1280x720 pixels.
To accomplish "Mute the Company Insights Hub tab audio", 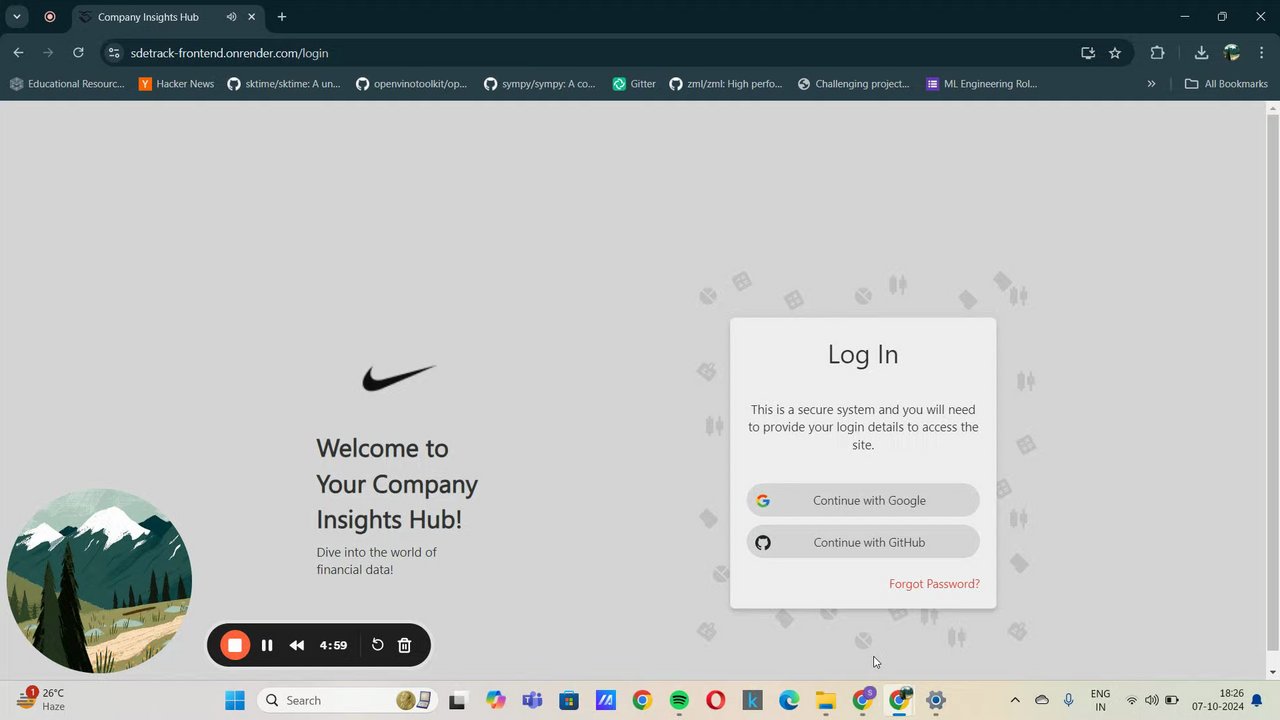I will [x=232, y=17].
